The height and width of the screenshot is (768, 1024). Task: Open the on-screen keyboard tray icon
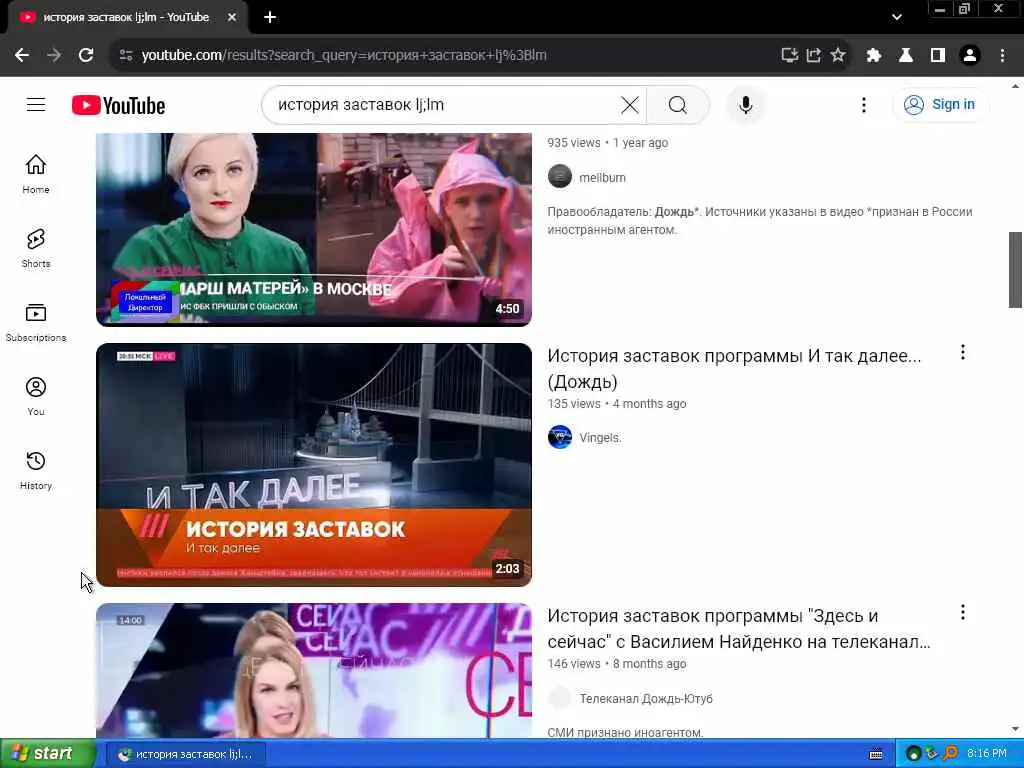click(876, 754)
